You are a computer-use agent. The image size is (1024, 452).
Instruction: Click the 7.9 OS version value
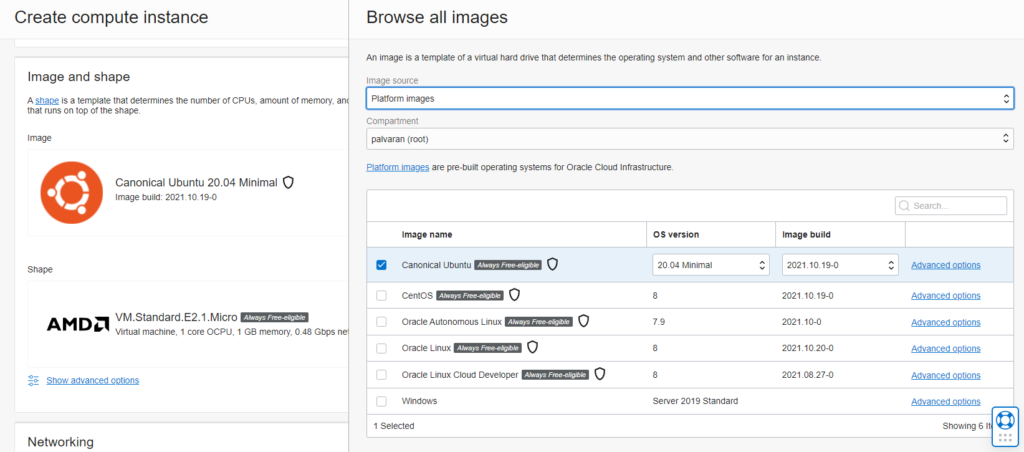tap(658, 322)
